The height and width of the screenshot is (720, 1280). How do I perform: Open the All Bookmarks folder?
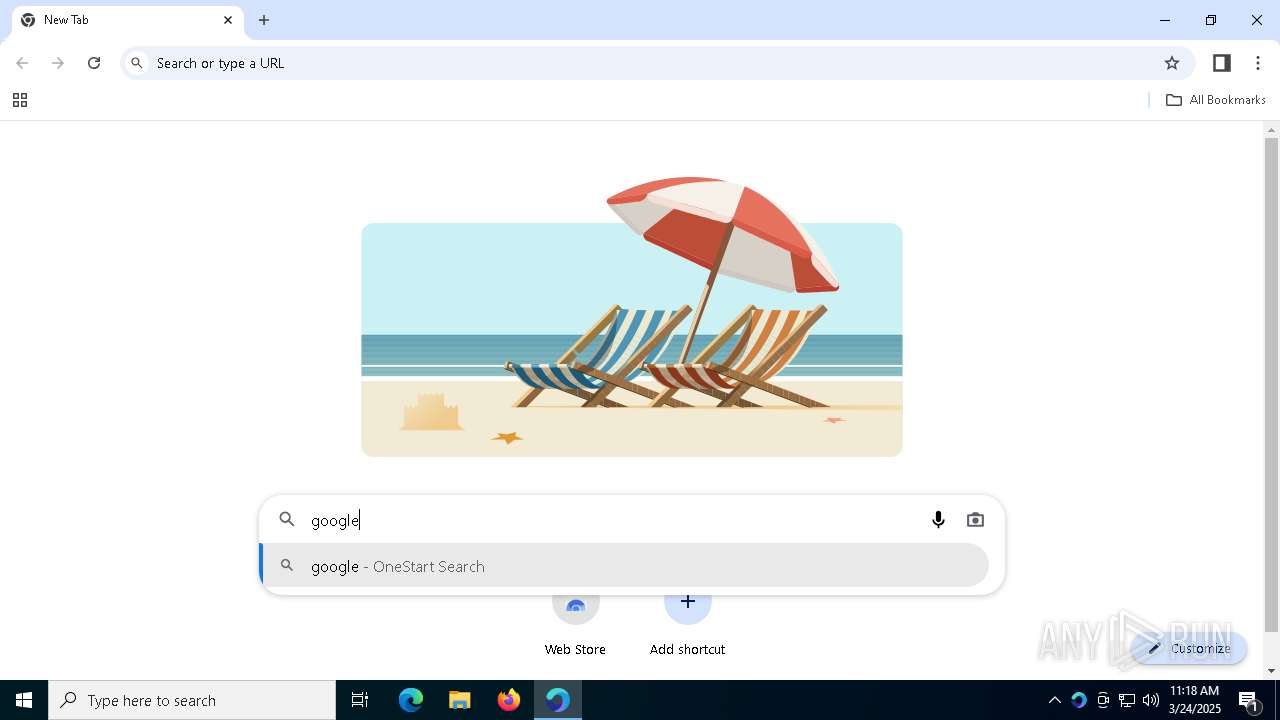(1216, 100)
